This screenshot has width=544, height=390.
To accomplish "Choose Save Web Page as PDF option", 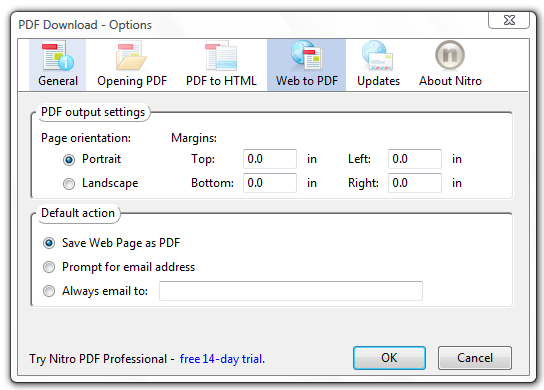I will point(49,243).
